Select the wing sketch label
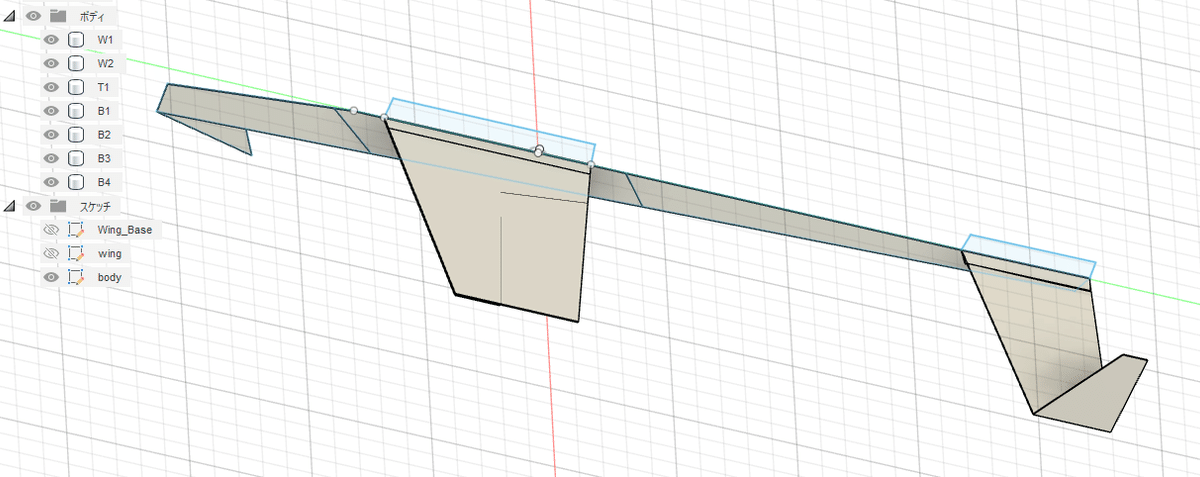 (109, 253)
